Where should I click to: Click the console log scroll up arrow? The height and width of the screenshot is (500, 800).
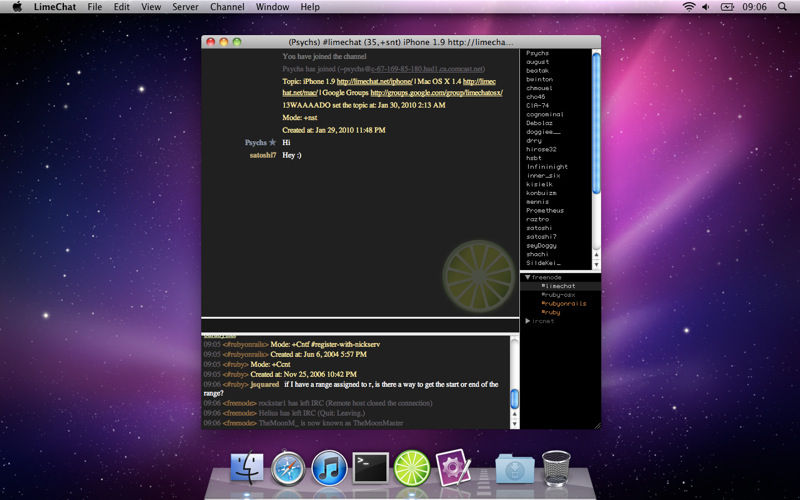514,414
